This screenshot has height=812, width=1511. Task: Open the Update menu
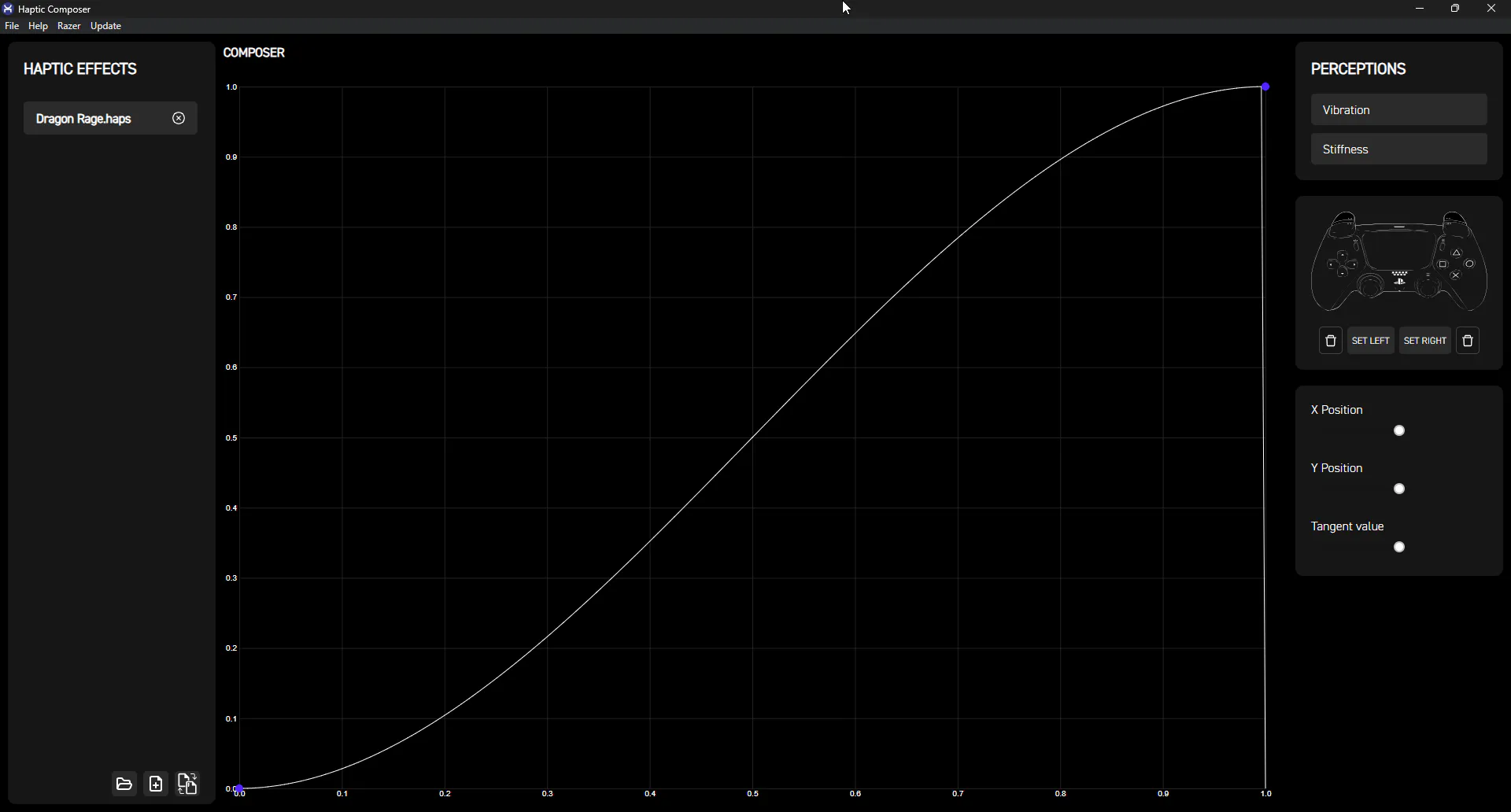coord(106,26)
